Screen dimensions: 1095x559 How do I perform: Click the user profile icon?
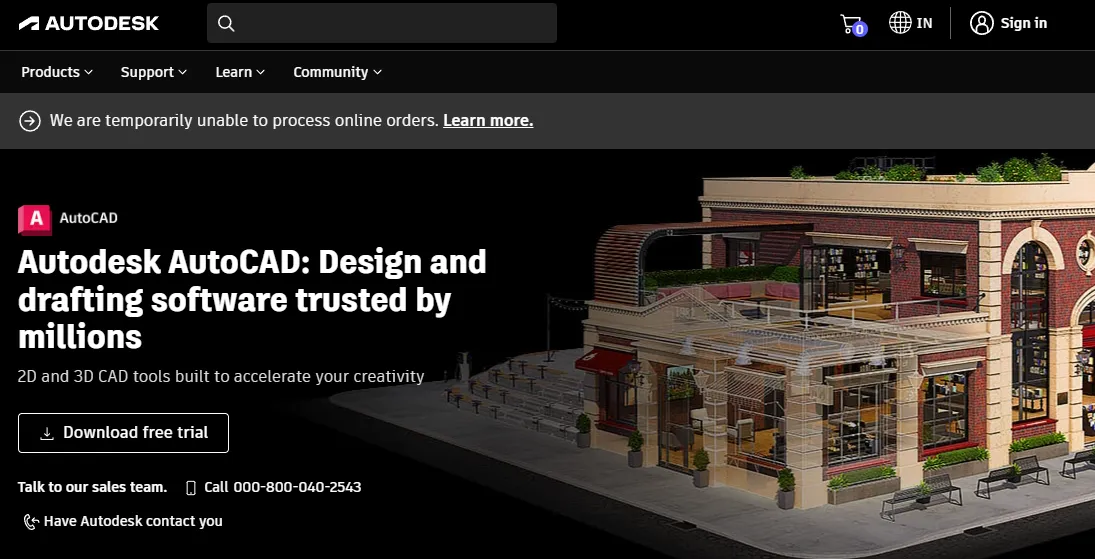981,23
